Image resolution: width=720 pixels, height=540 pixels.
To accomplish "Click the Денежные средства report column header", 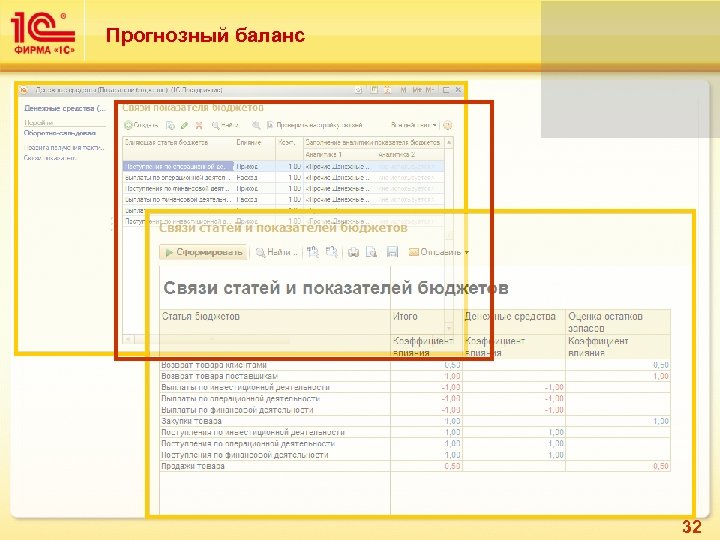I will [x=514, y=322].
